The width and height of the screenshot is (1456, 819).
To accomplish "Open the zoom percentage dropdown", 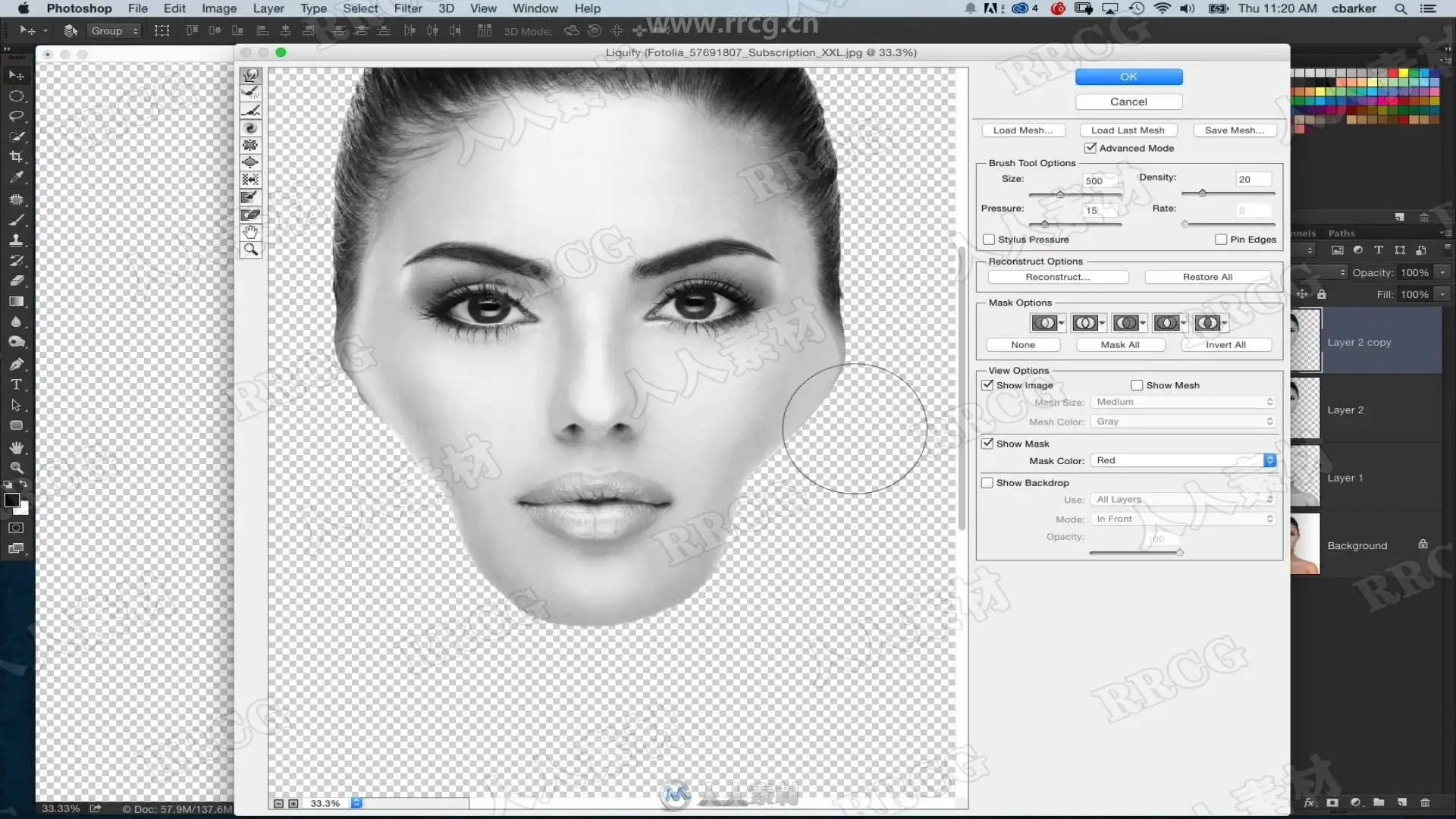I will click(x=356, y=803).
